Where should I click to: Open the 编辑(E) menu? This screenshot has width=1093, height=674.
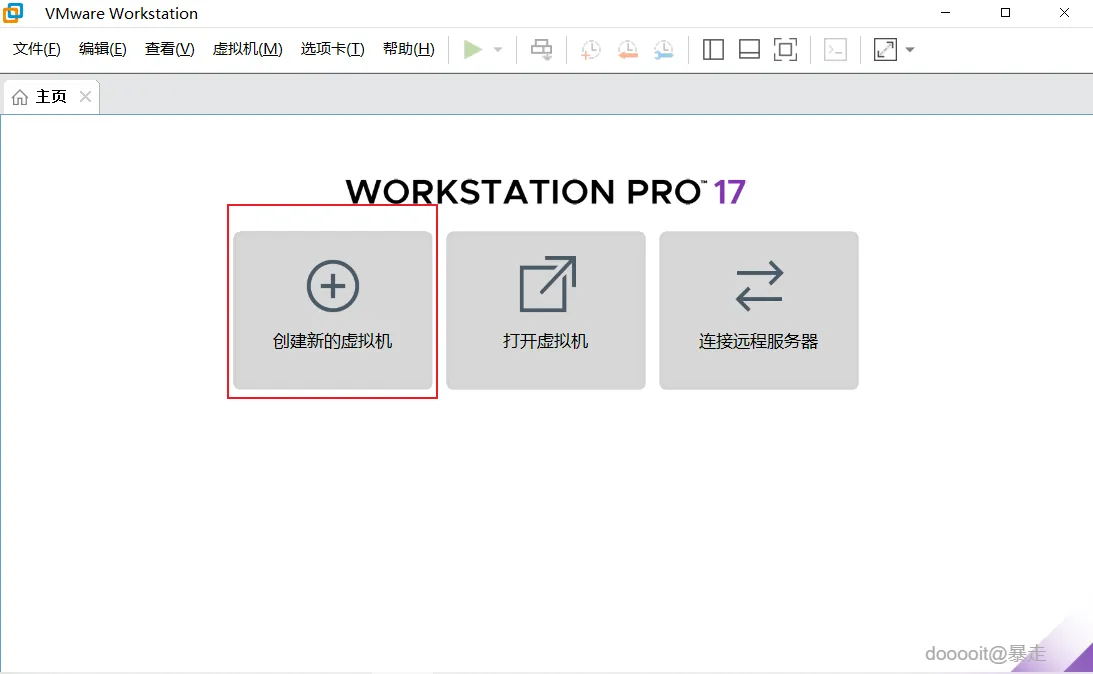(x=101, y=48)
